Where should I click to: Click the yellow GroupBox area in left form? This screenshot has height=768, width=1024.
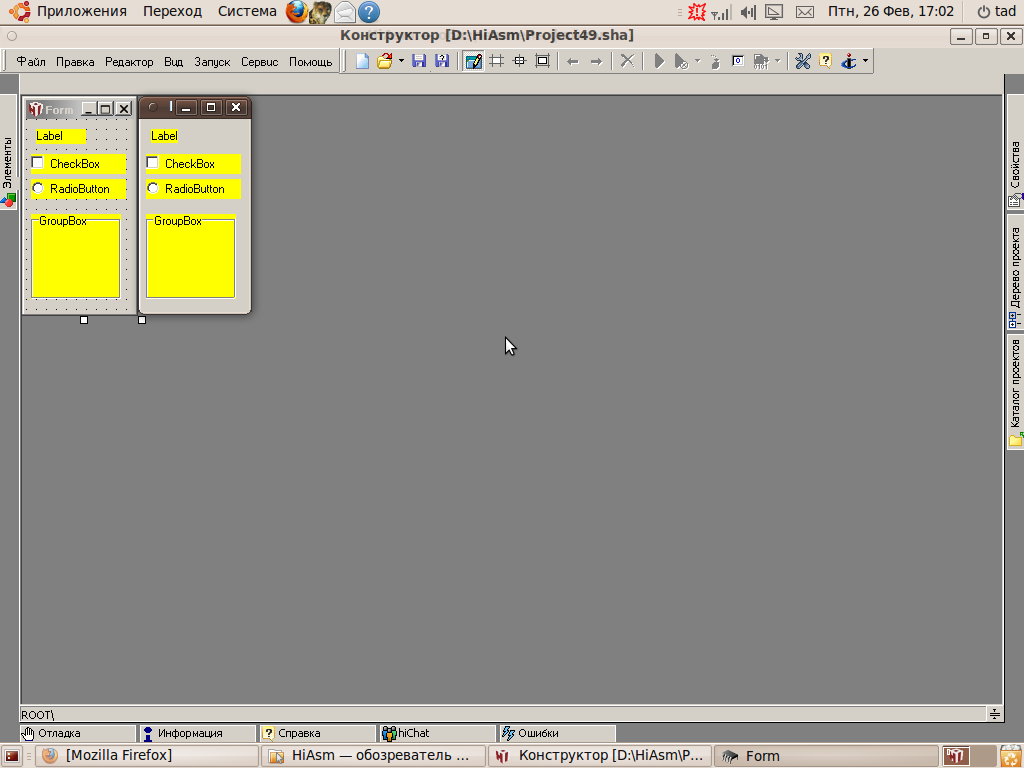click(x=76, y=260)
